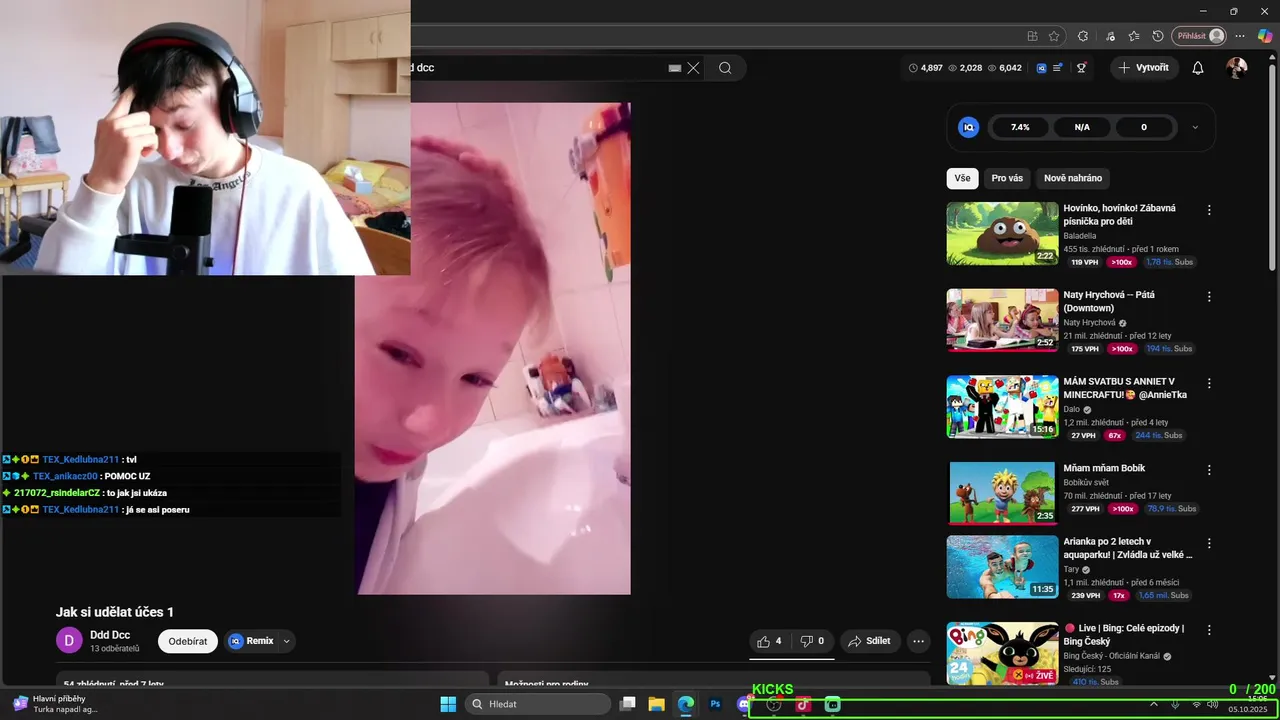This screenshot has width=1280, height=720.
Task: Open the on-screen keyboard icon in search box
Action: [x=675, y=68]
